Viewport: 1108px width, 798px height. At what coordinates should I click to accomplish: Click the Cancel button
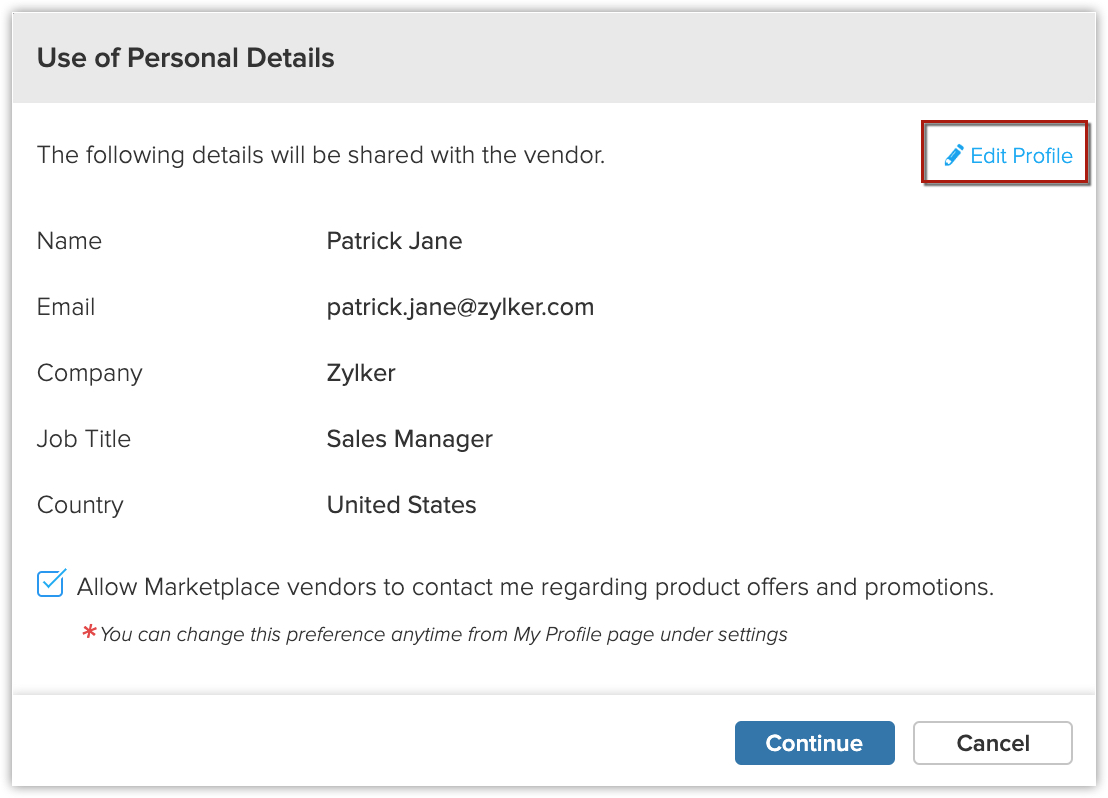tap(992, 743)
